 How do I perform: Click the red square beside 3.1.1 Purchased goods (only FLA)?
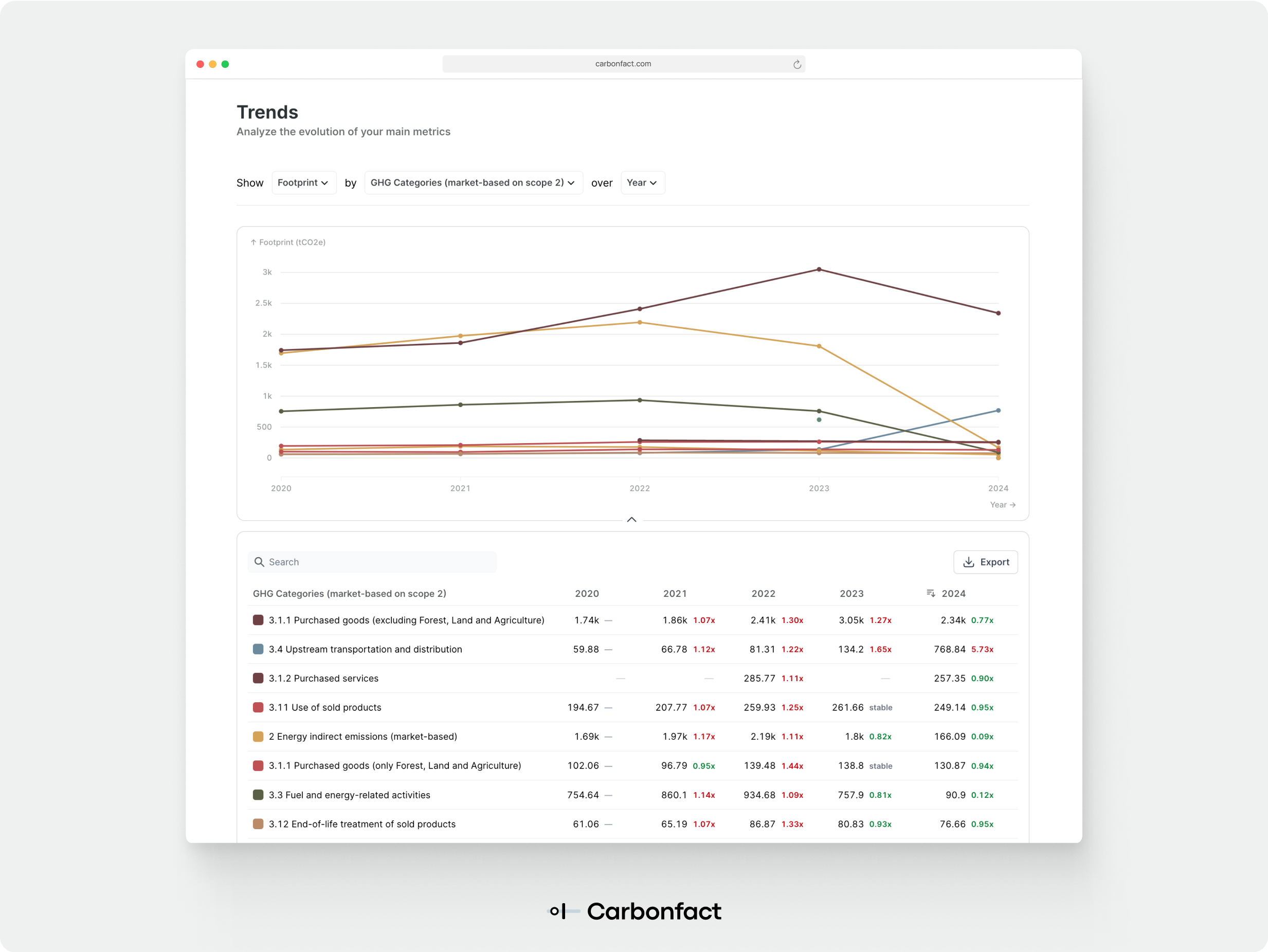[258, 766]
